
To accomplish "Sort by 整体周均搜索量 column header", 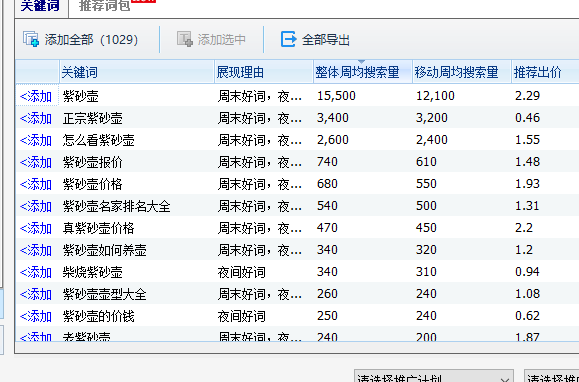I will [363, 72].
